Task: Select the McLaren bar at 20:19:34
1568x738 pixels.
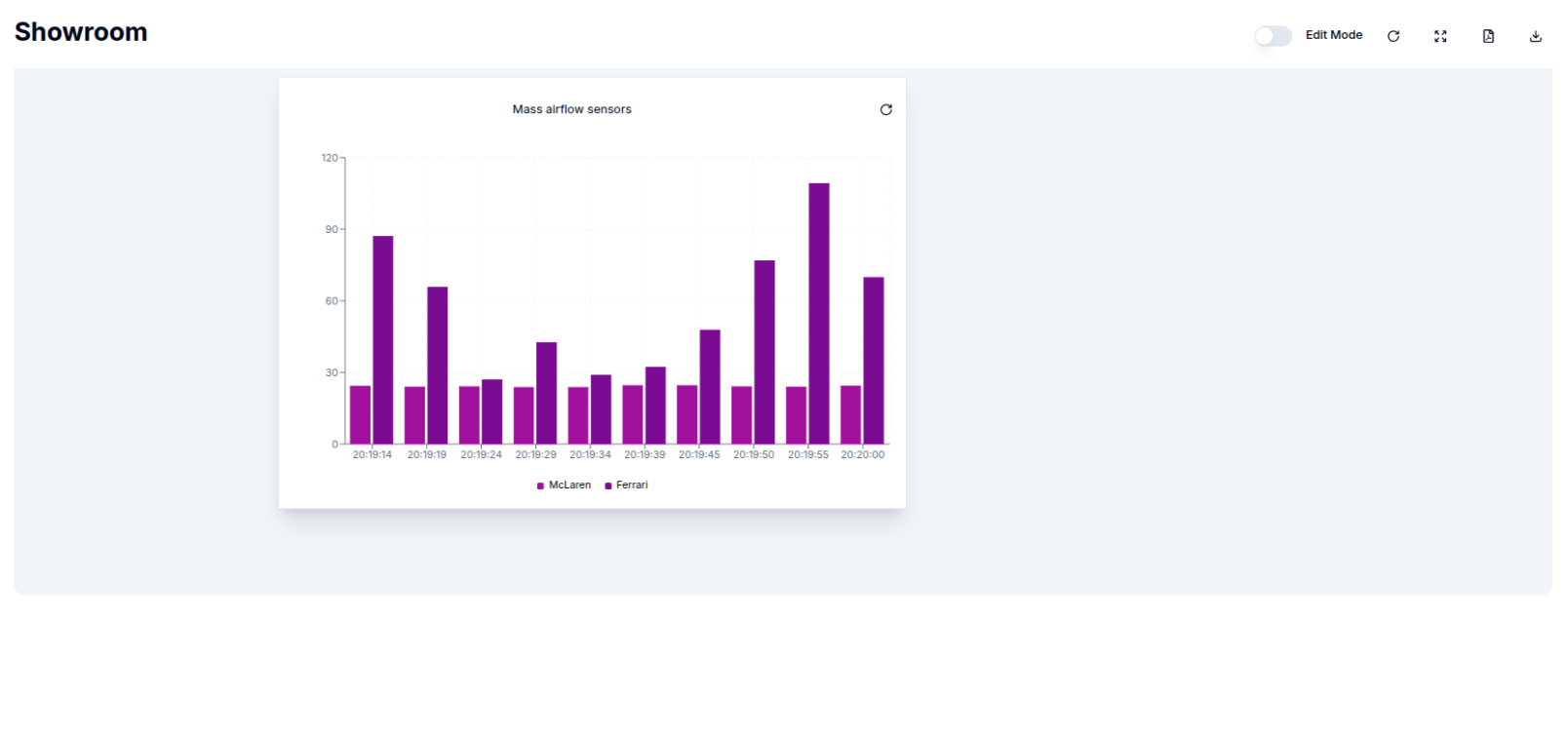Action: coord(578,415)
